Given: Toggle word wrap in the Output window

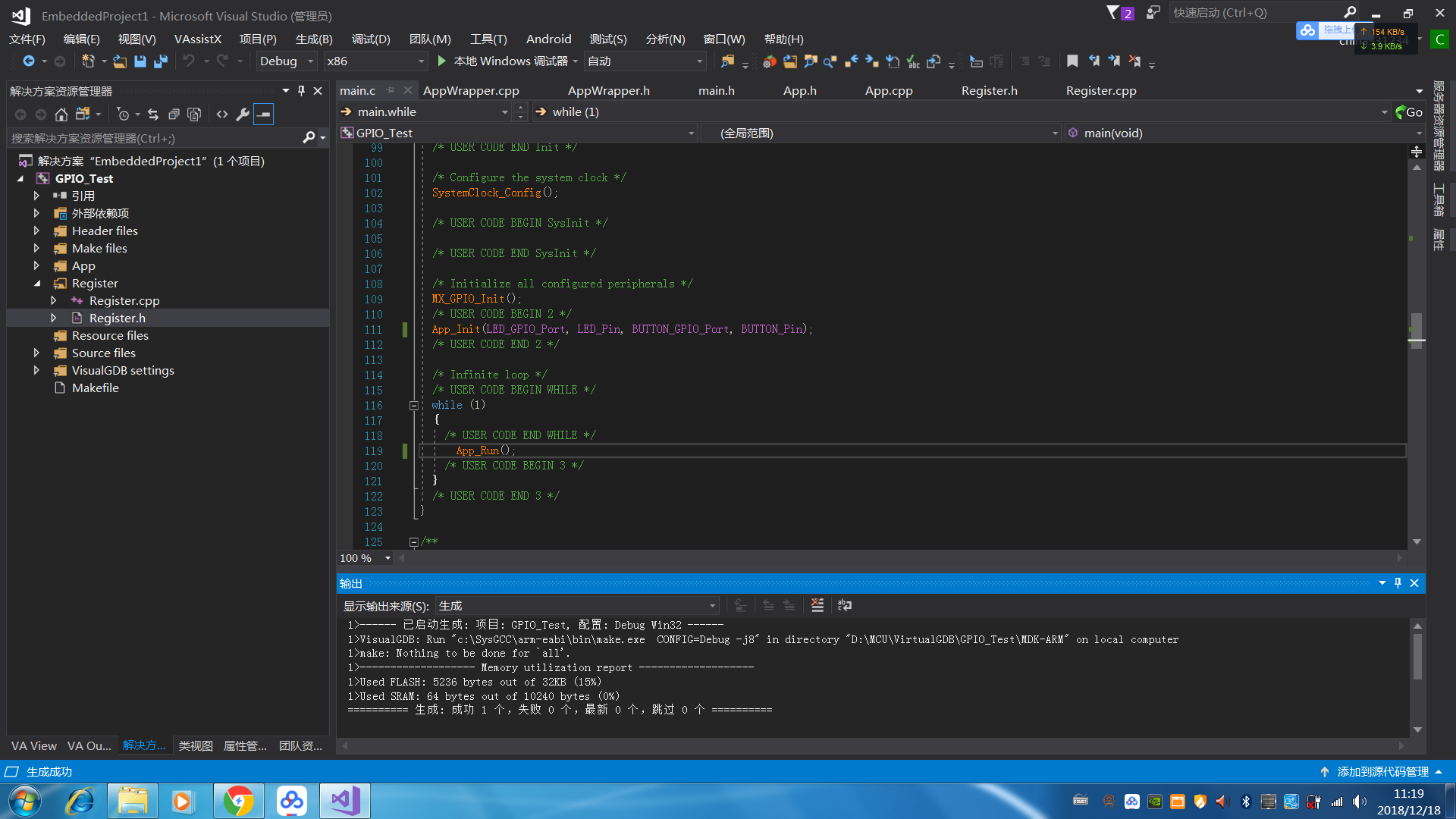Looking at the screenshot, I should 845,605.
